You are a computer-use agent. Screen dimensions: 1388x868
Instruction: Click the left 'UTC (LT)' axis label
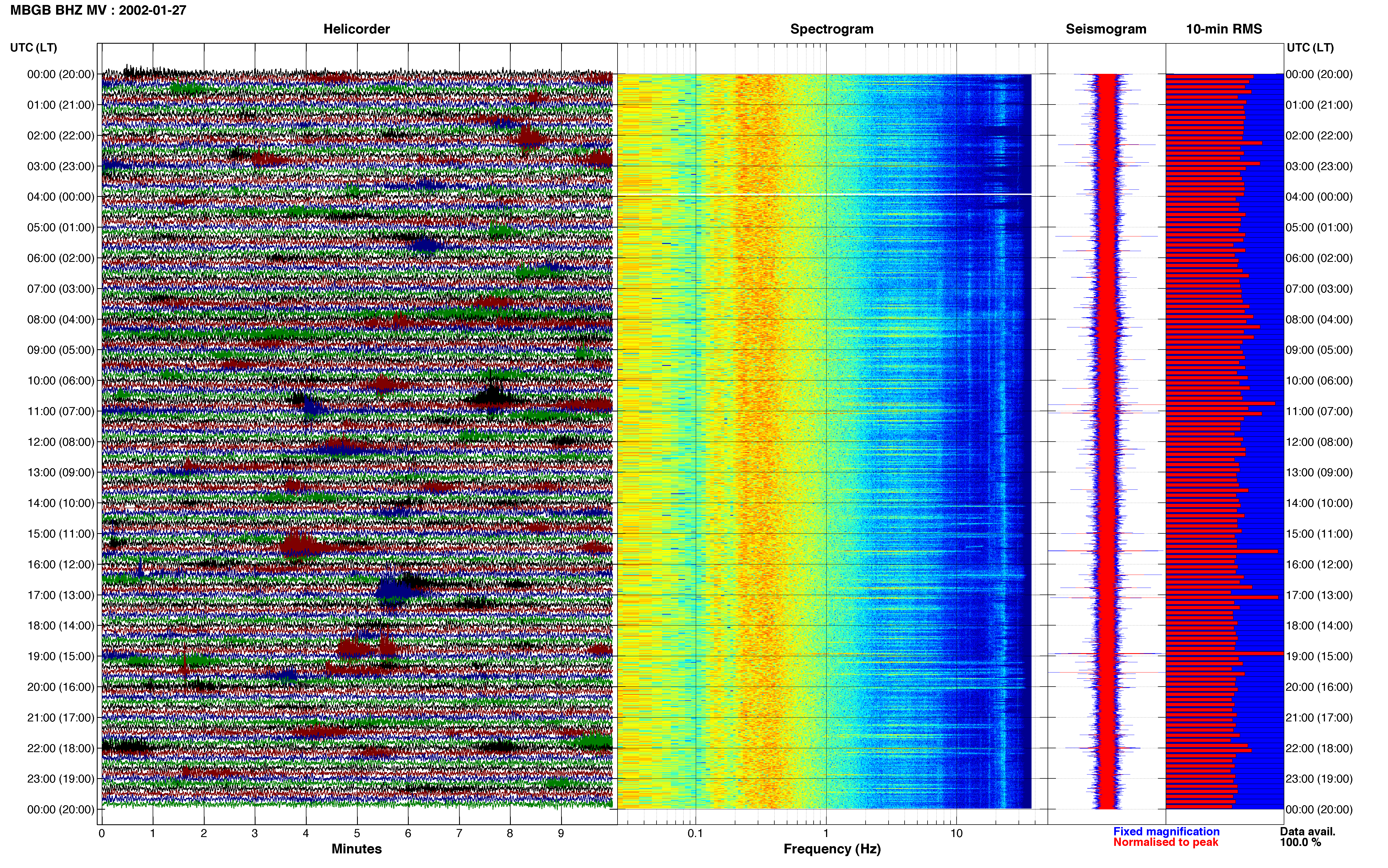33,47
